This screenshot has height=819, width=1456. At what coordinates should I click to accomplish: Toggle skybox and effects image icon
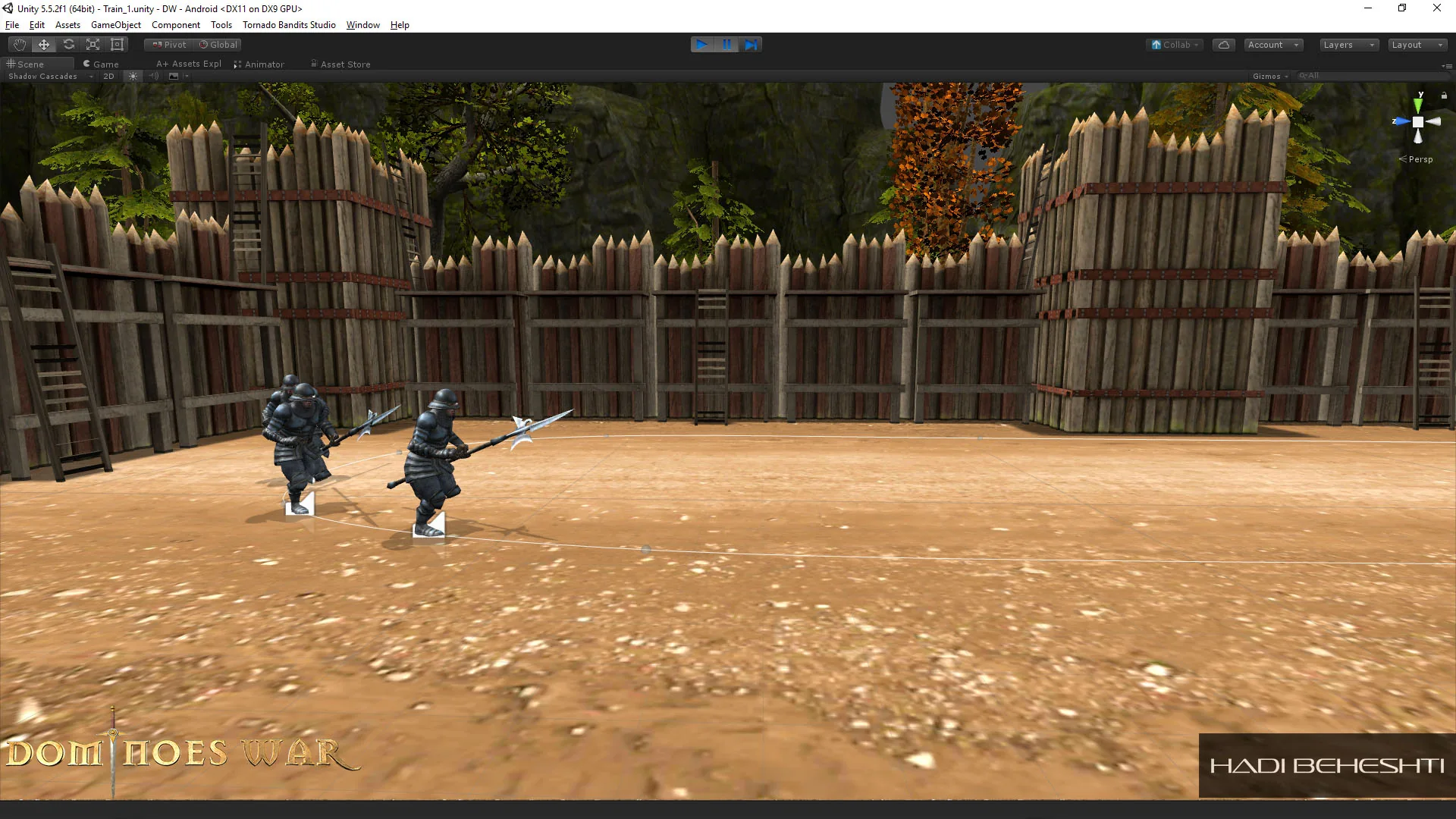pos(174,76)
